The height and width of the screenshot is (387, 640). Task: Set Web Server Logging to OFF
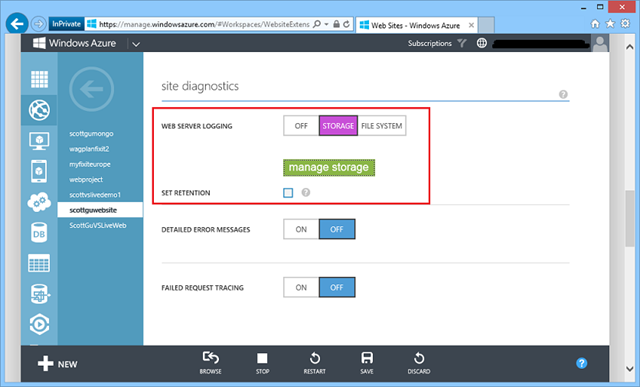(x=301, y=126)
